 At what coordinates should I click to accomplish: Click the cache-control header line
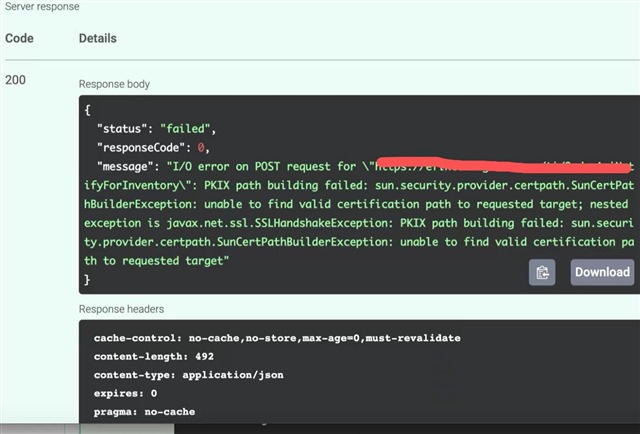[x=277, y=338]
